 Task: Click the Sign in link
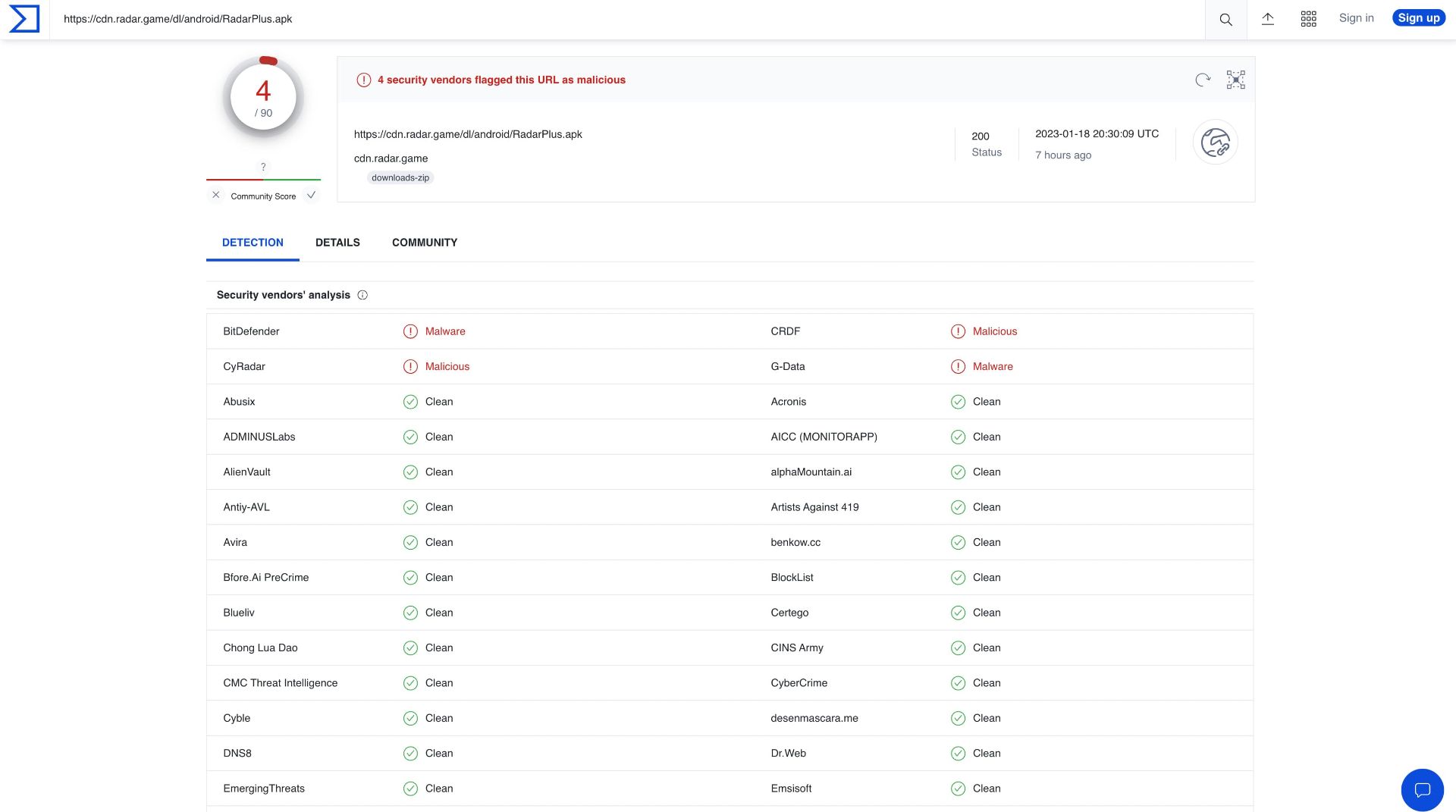1356,18
